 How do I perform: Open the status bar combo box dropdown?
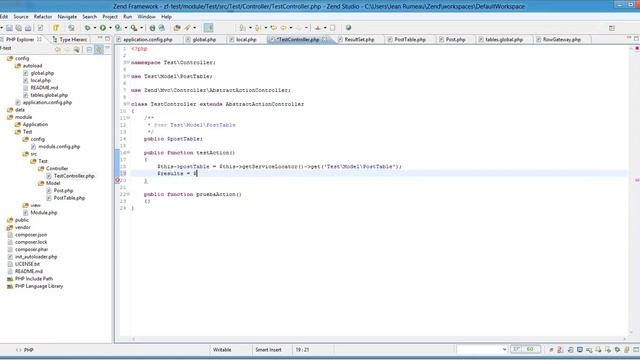(504, 349)
